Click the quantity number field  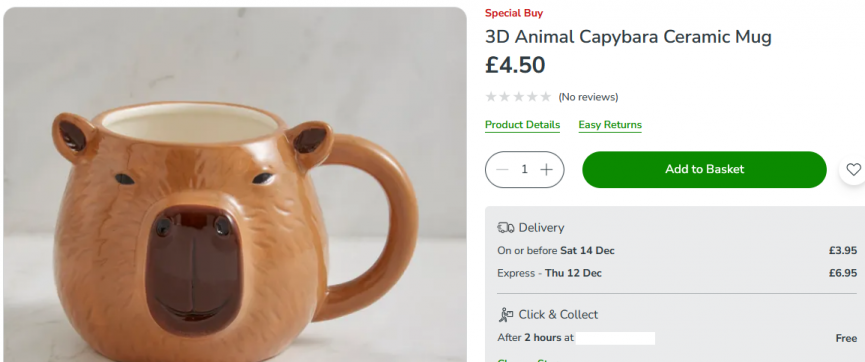coord(524,169)
